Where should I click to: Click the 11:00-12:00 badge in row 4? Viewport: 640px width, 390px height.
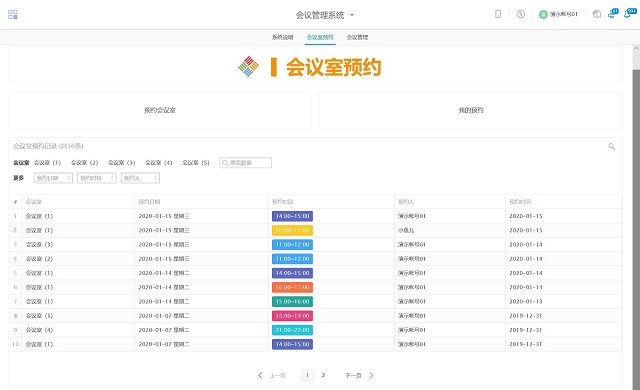(x=292, y=259)
